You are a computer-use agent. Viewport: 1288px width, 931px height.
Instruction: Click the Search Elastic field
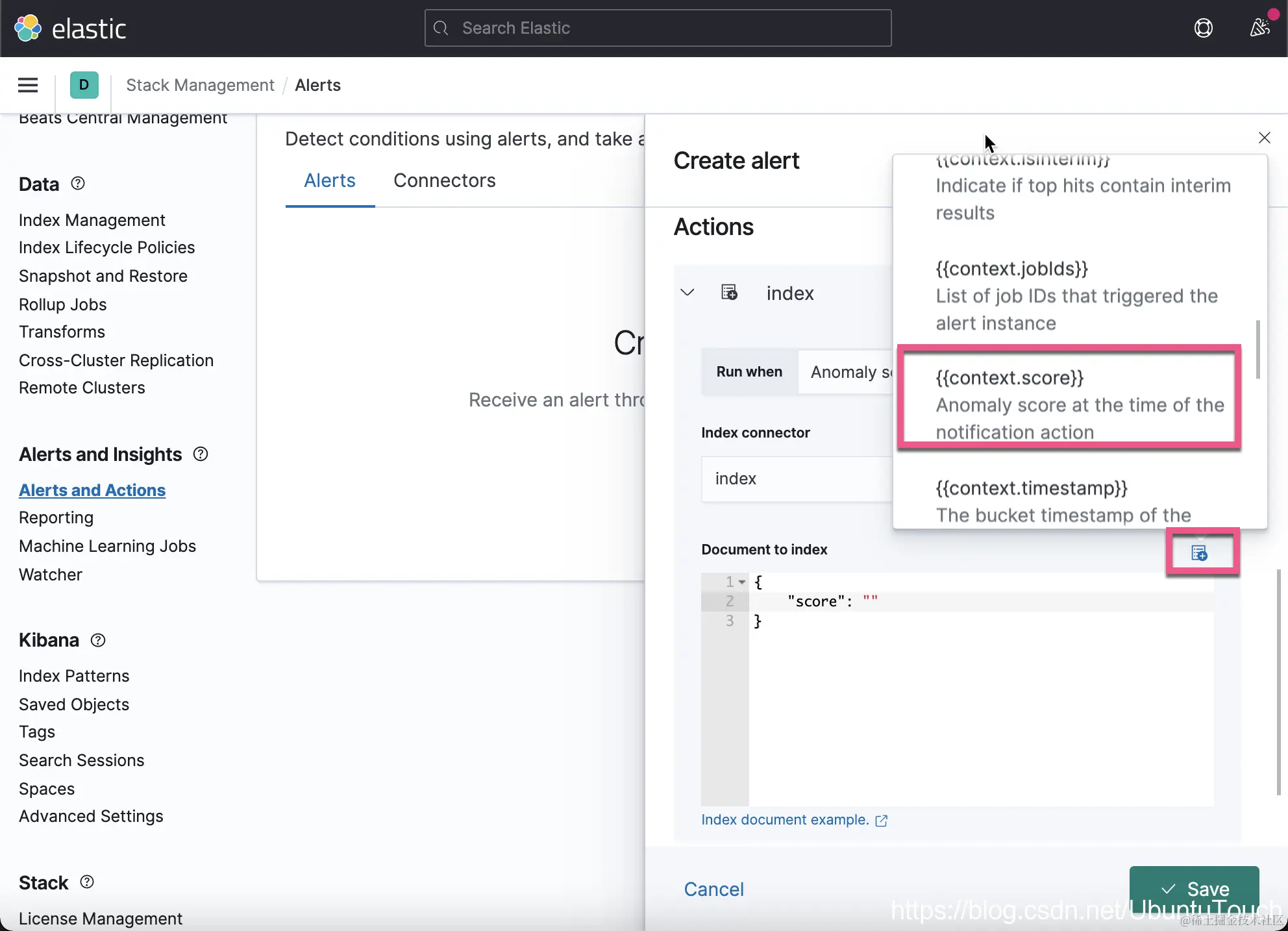click(658, 28)
